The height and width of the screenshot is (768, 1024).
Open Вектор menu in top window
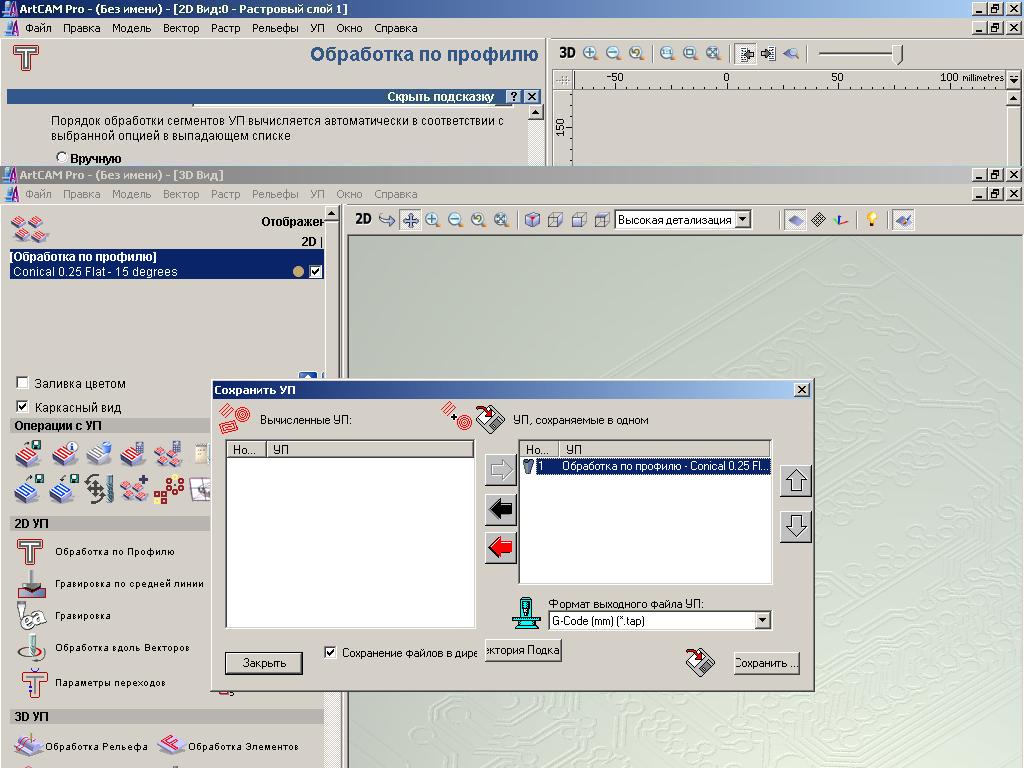click(181, 28)
